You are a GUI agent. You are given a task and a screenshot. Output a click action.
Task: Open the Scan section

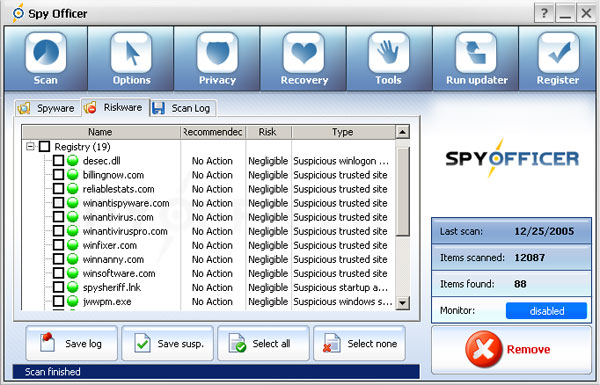(x=46, y=58)
